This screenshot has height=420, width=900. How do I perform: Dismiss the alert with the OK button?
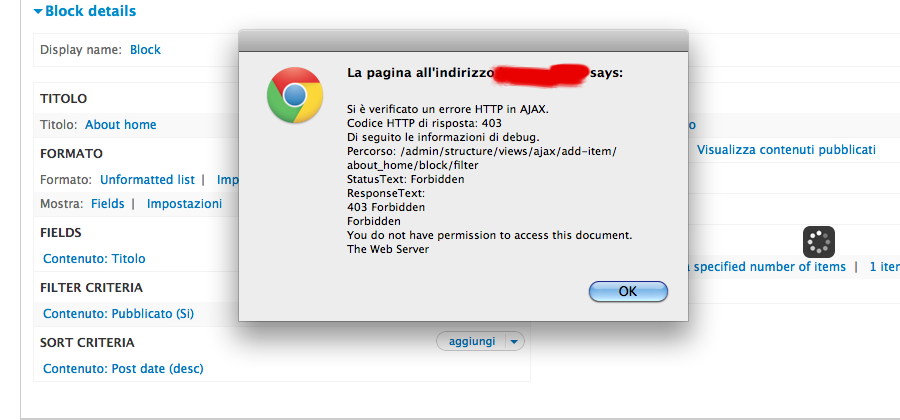click(x=628, y=291)
